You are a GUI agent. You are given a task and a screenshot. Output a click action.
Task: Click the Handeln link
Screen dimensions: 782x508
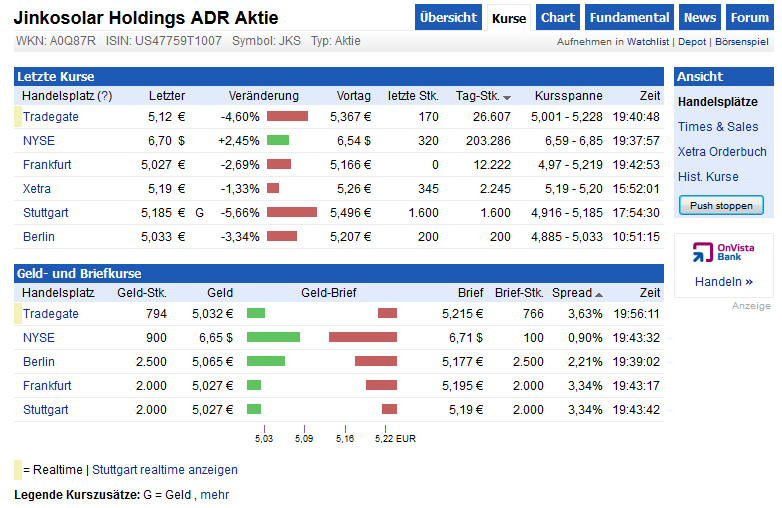(x=723, y=282)
